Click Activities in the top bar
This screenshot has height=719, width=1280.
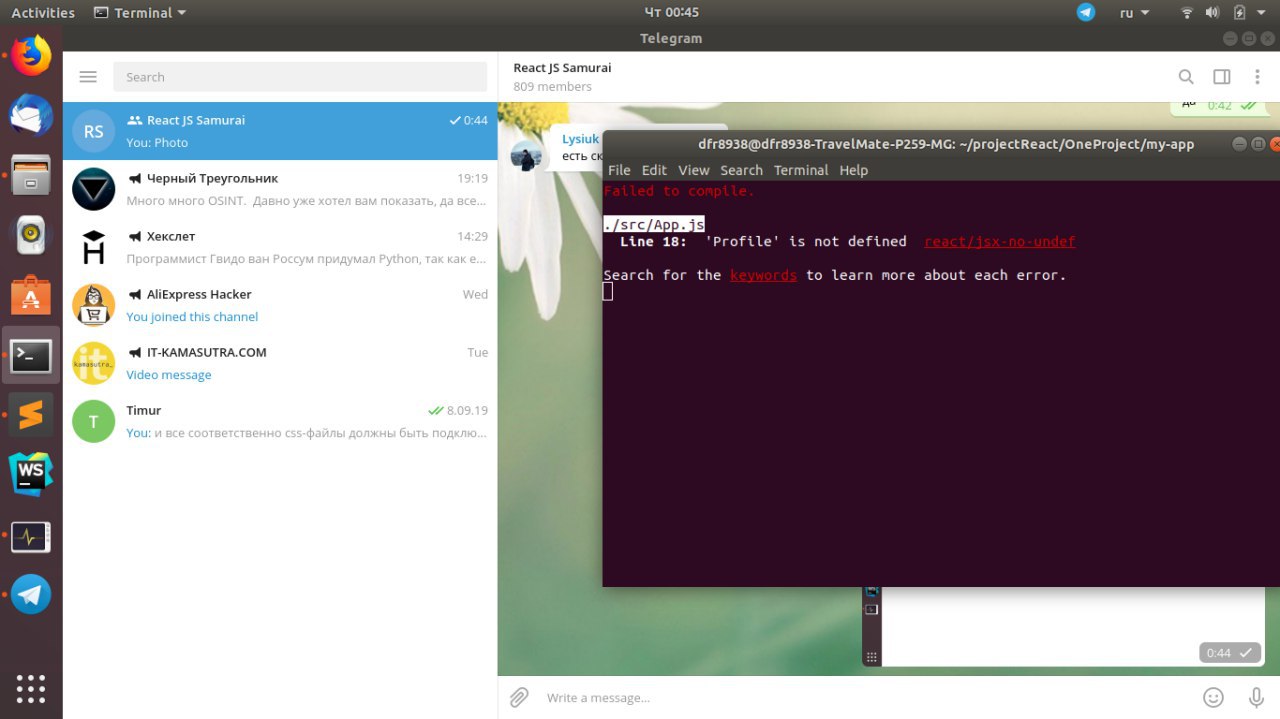tap(43, 12)
